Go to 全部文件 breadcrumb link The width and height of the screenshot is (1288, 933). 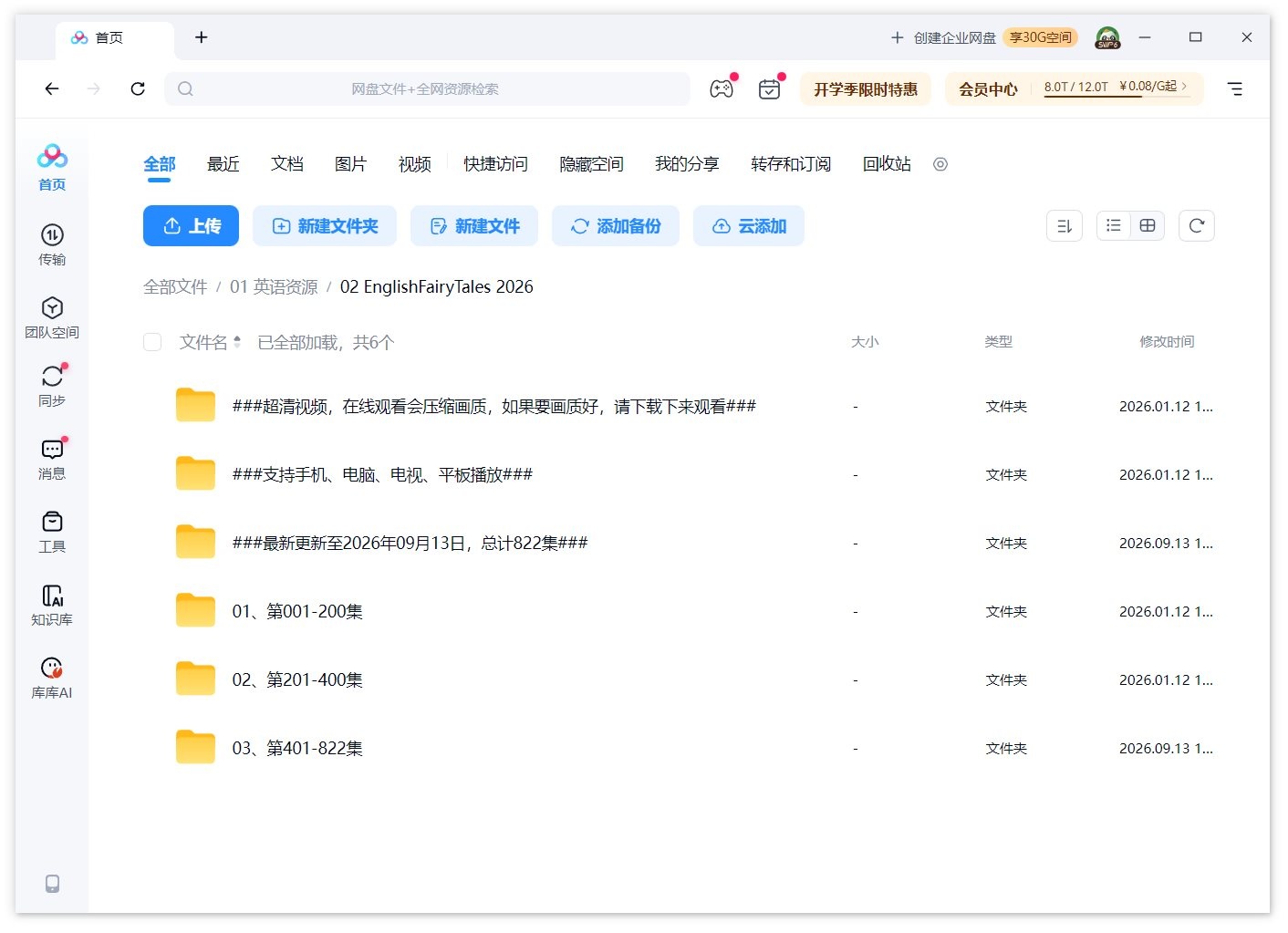(x=175, y=287)
